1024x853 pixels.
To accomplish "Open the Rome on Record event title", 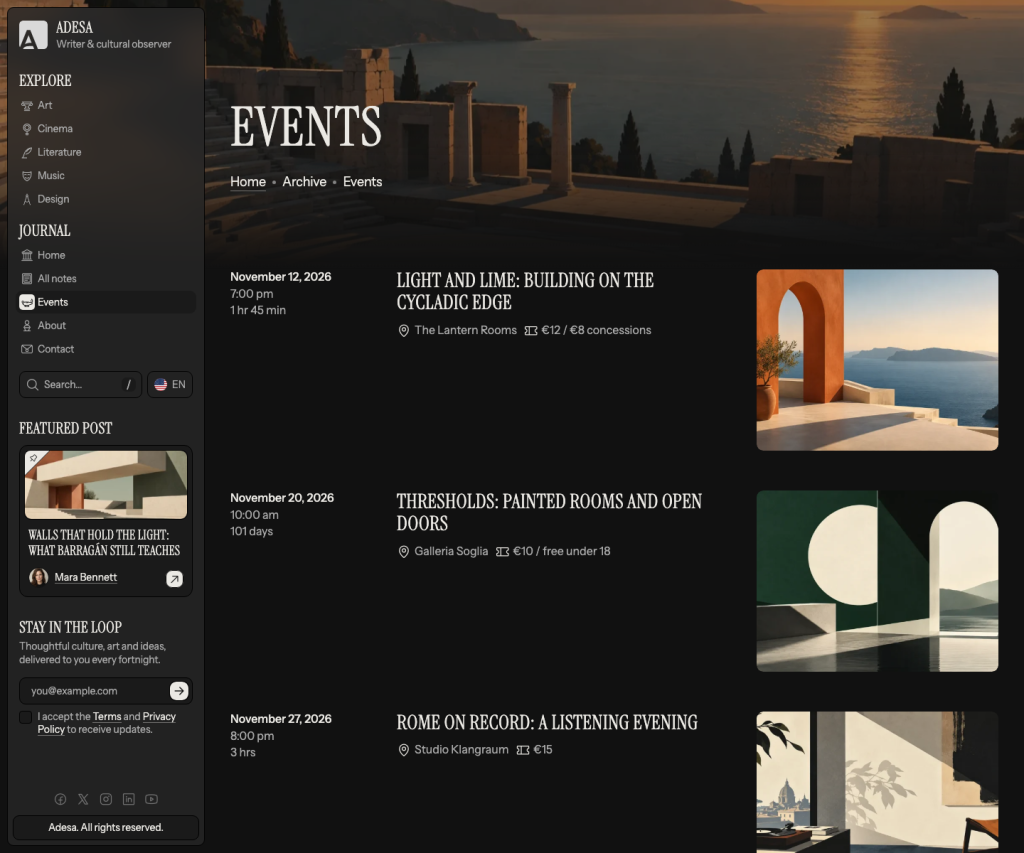I will pyautogui.click(x=547, y=722).
